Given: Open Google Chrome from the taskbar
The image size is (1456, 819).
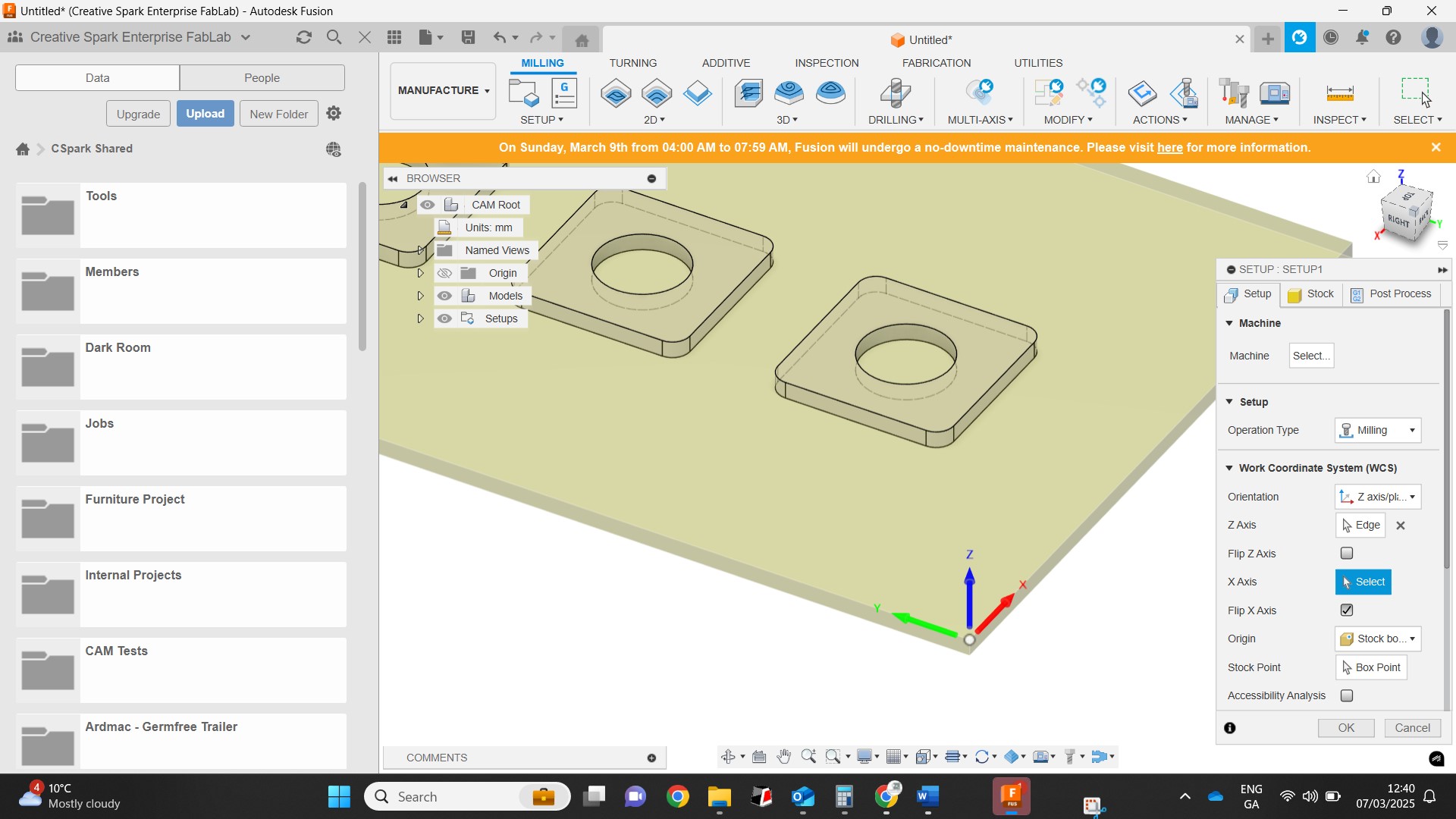Looking at the screenshot, I should pos(678,796).
